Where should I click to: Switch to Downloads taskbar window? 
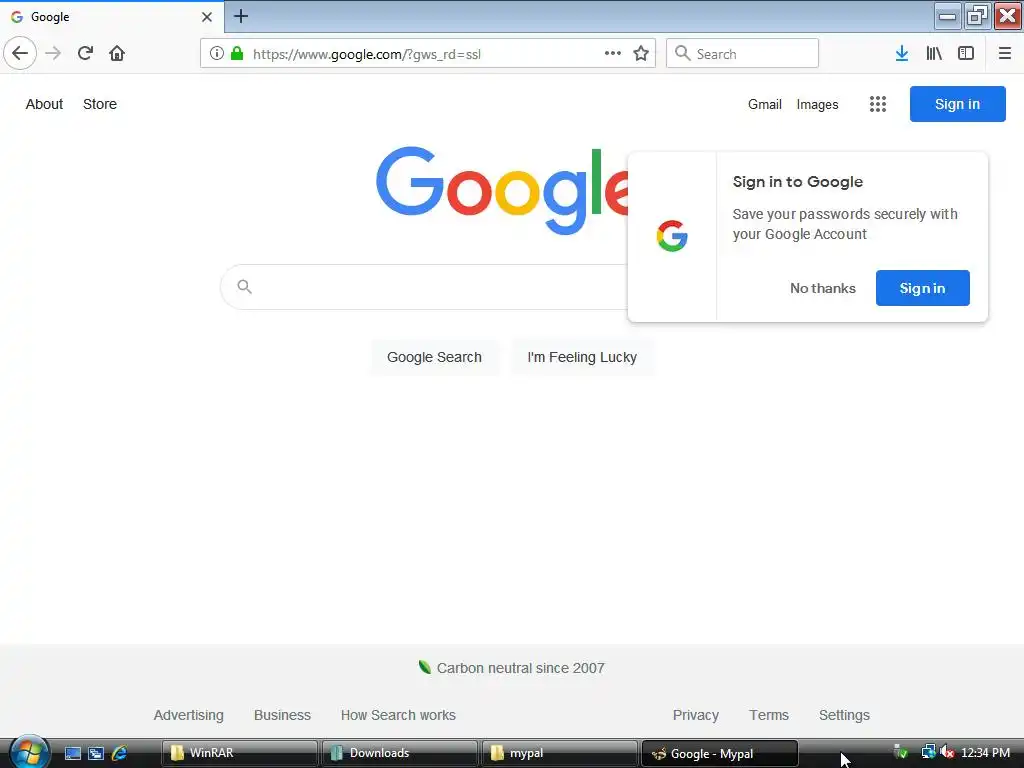coord(400,753)
